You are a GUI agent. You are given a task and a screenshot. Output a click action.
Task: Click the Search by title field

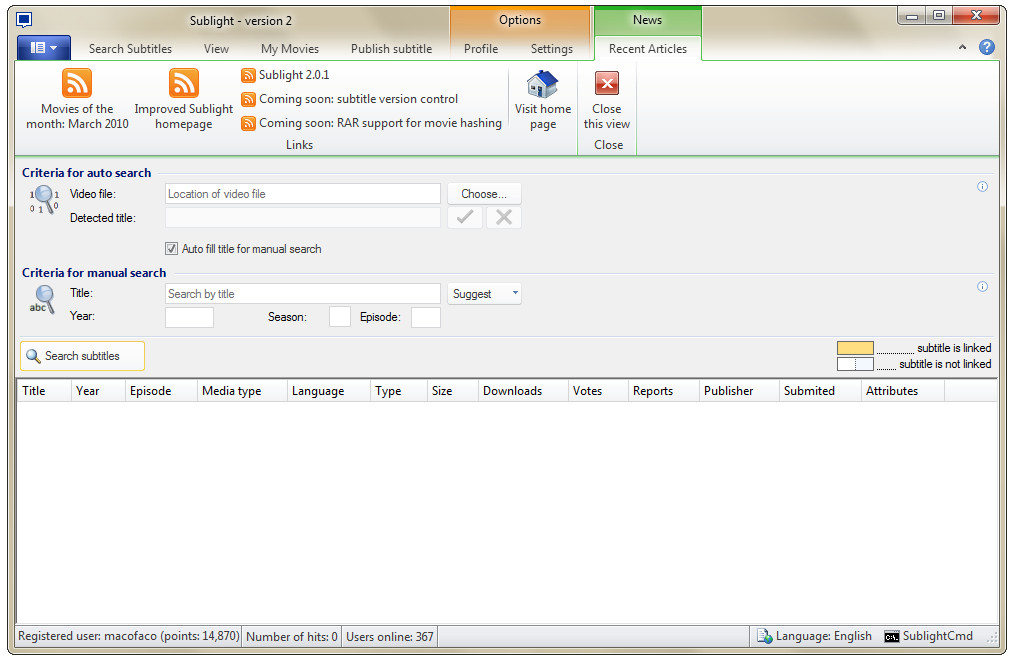[x=302, y=294]
